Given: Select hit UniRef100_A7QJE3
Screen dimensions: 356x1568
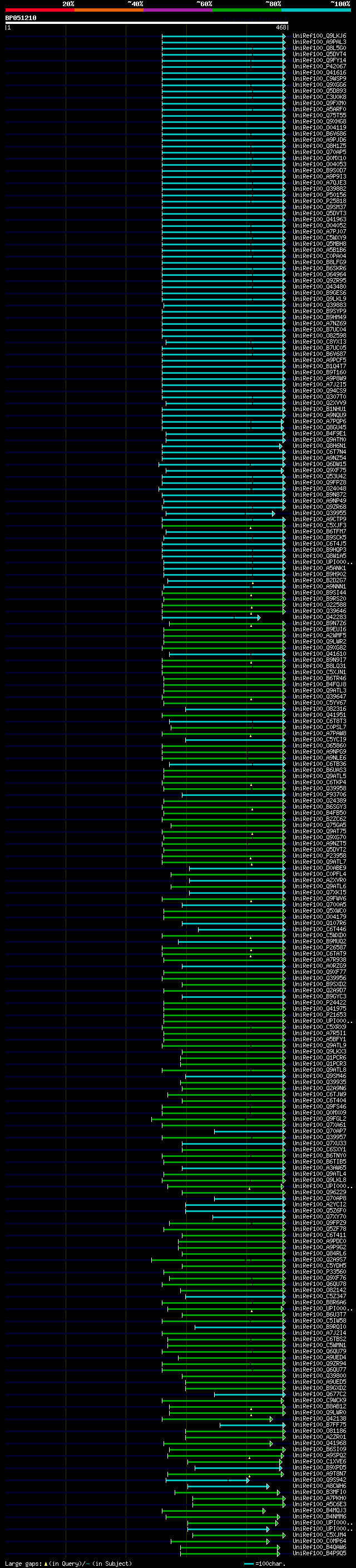Looking at the screenshot, I should [319, 182].
